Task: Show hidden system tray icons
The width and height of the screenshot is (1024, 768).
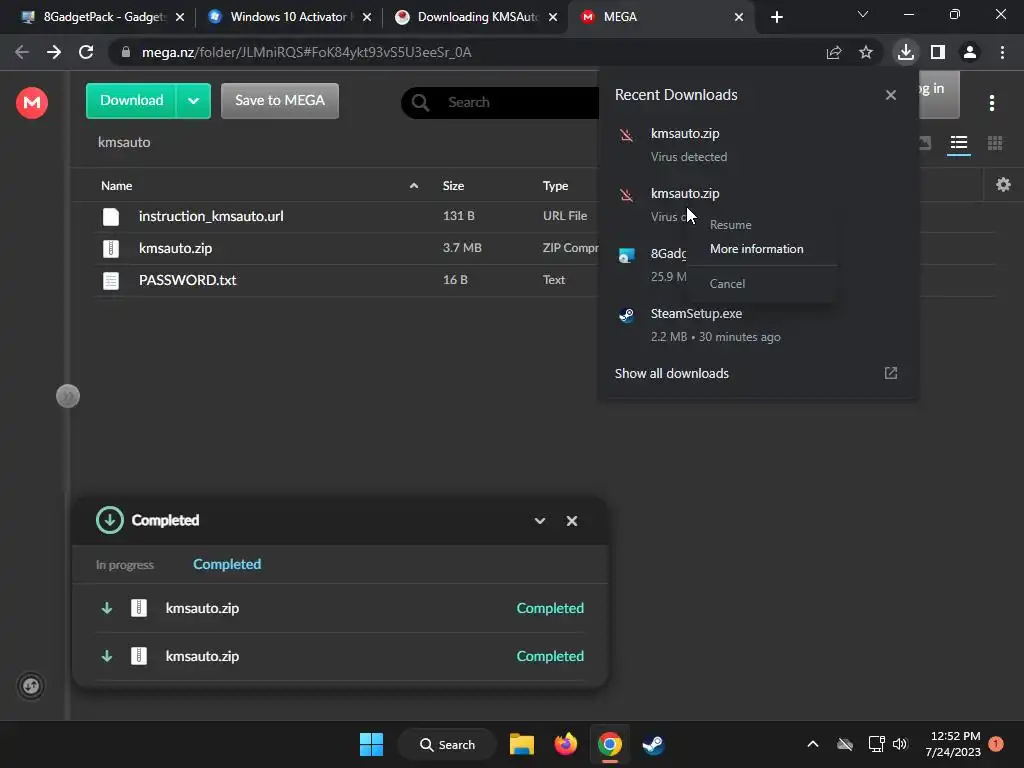Action: (x=812, y=744)
